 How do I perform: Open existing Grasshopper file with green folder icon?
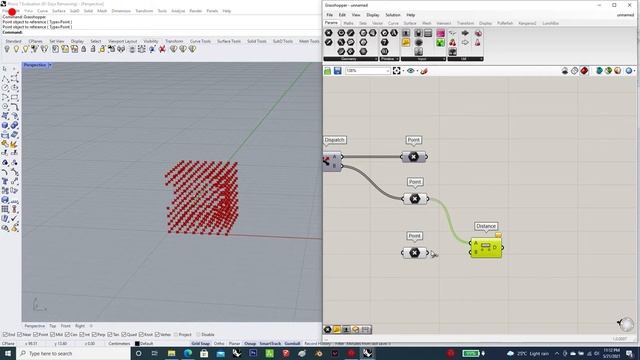[327, 71]
